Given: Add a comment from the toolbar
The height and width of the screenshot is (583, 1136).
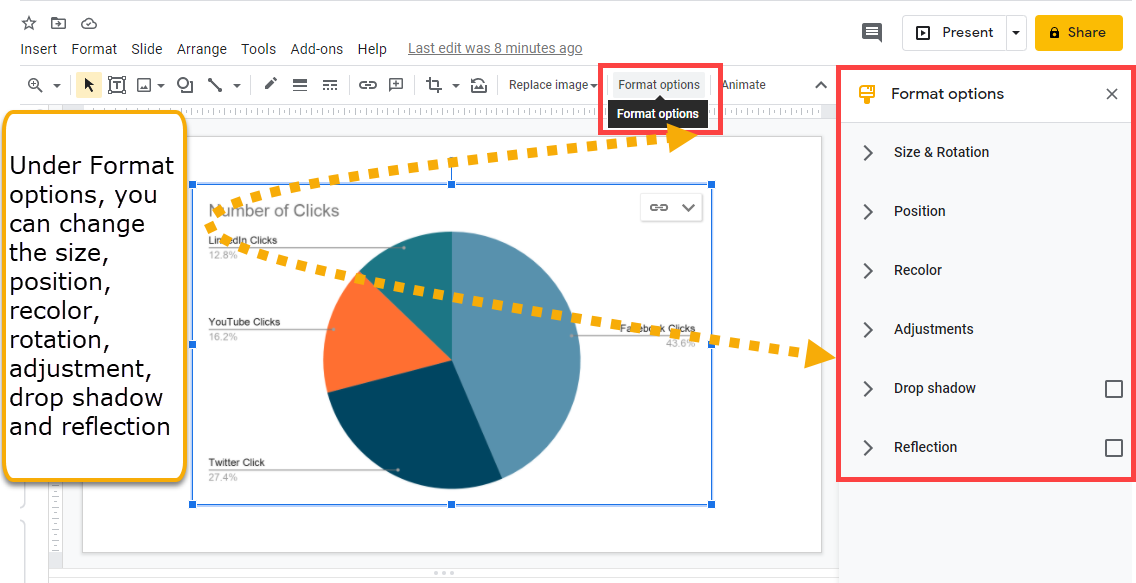Looking at the screenshot, I should click(395, 85).
